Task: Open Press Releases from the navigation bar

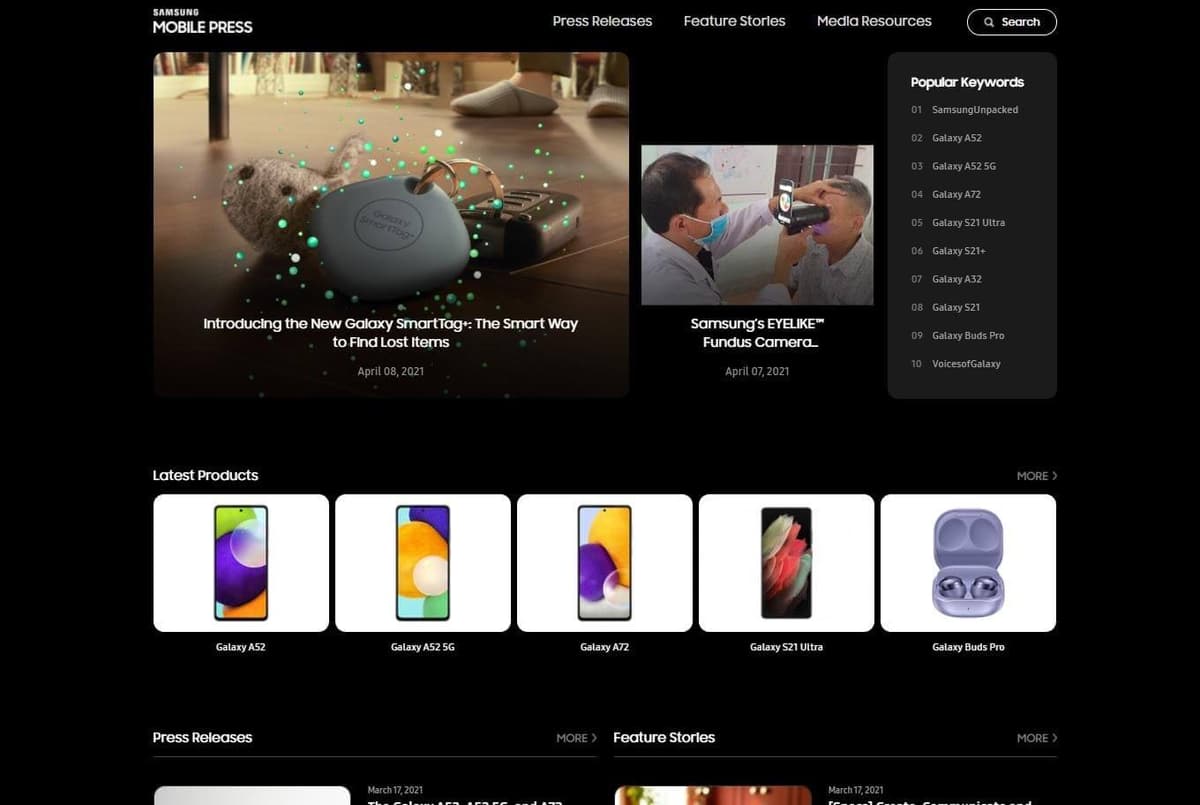Action: pyautogui.click(x=602, y=20)
